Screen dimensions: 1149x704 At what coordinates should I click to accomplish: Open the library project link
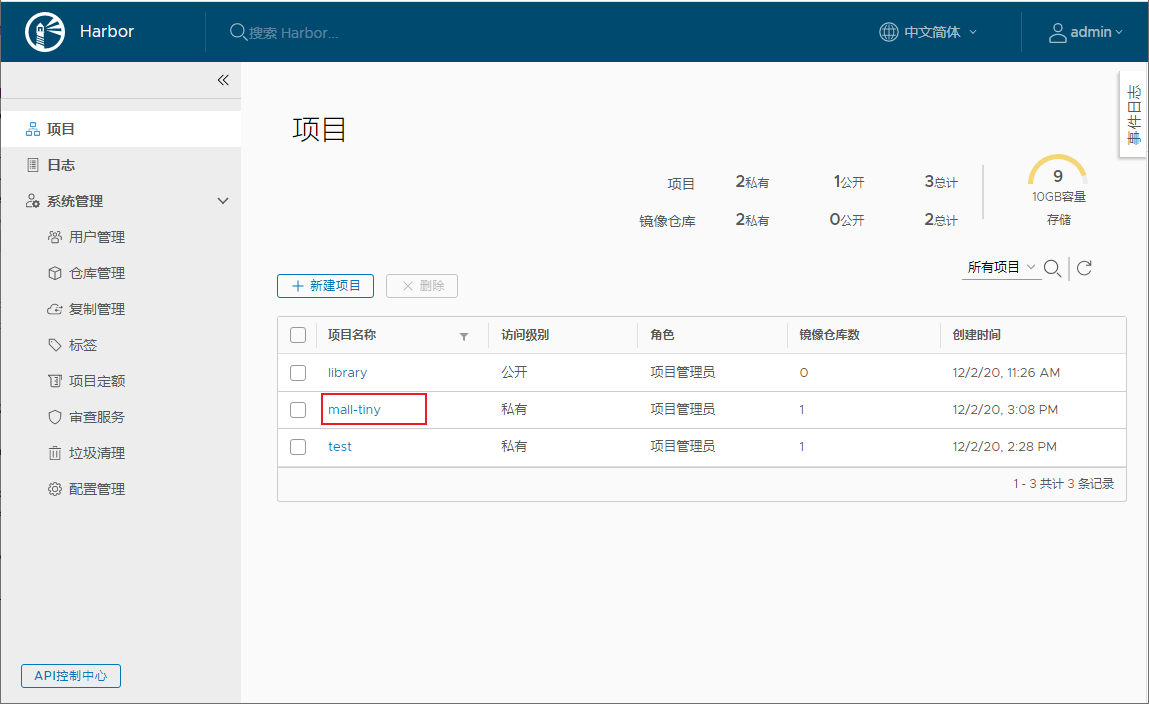click(x=347, y=372)
